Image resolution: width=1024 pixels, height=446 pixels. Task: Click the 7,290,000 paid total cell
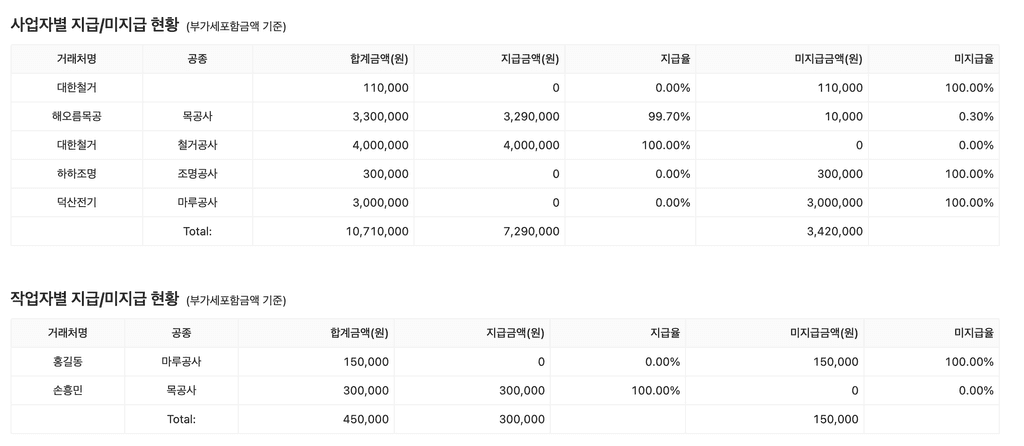click(489, 231)
